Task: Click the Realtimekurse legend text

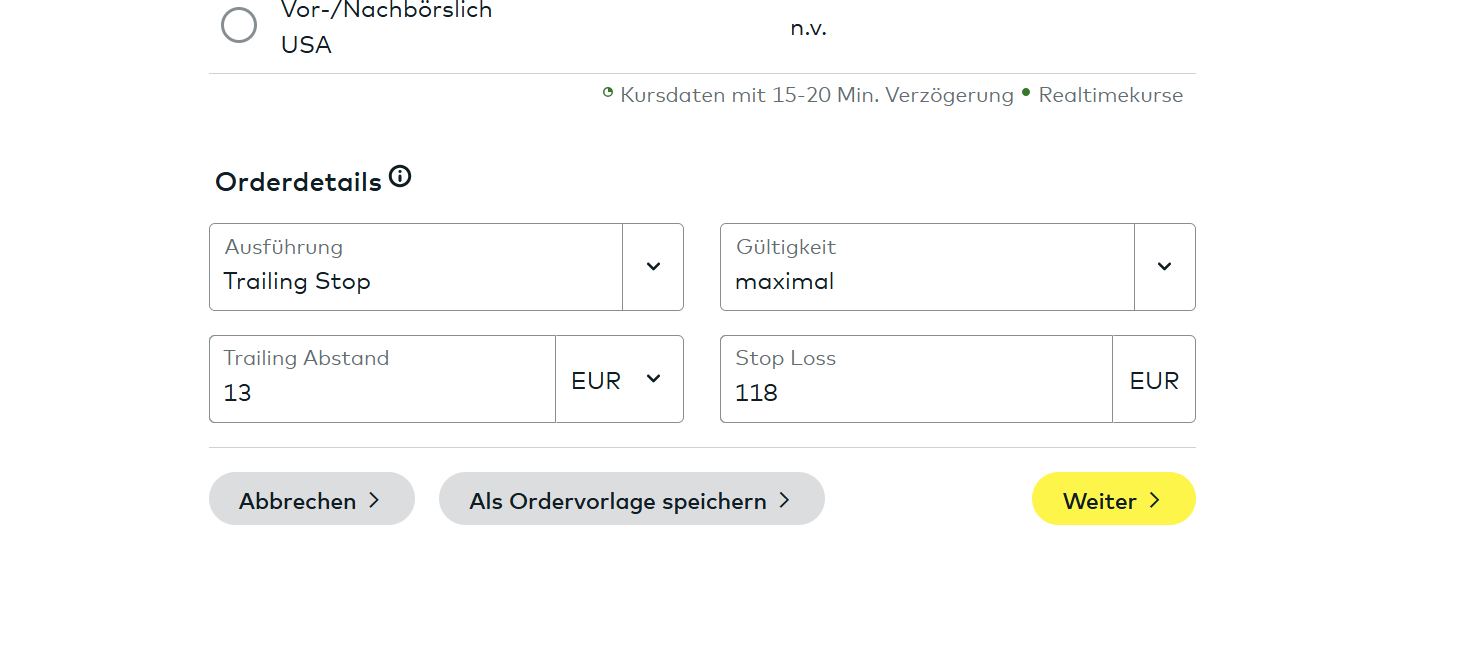Action: pos(1110,96)
